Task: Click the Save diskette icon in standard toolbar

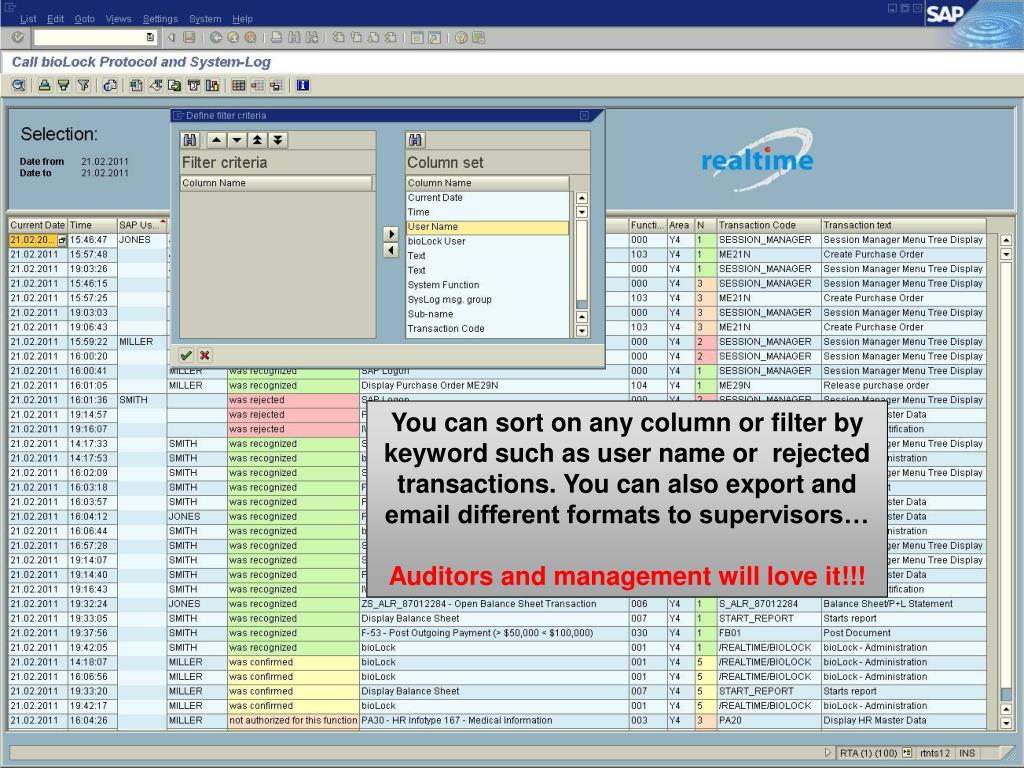Action: (x=189, y=38)
